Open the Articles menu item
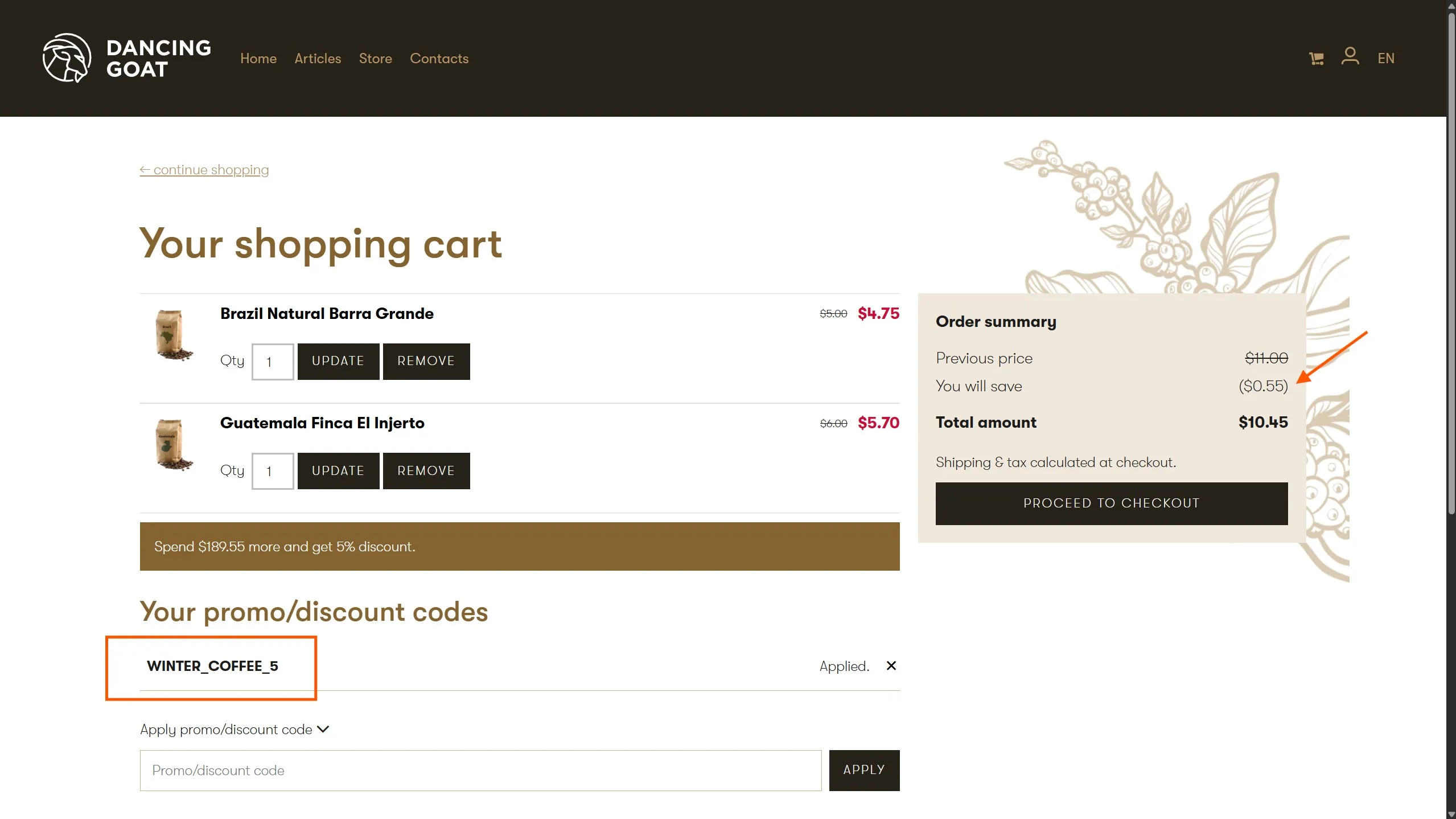Image resolution: width=1456 pixels, height=819 pixels. click(x=318, y=58)
